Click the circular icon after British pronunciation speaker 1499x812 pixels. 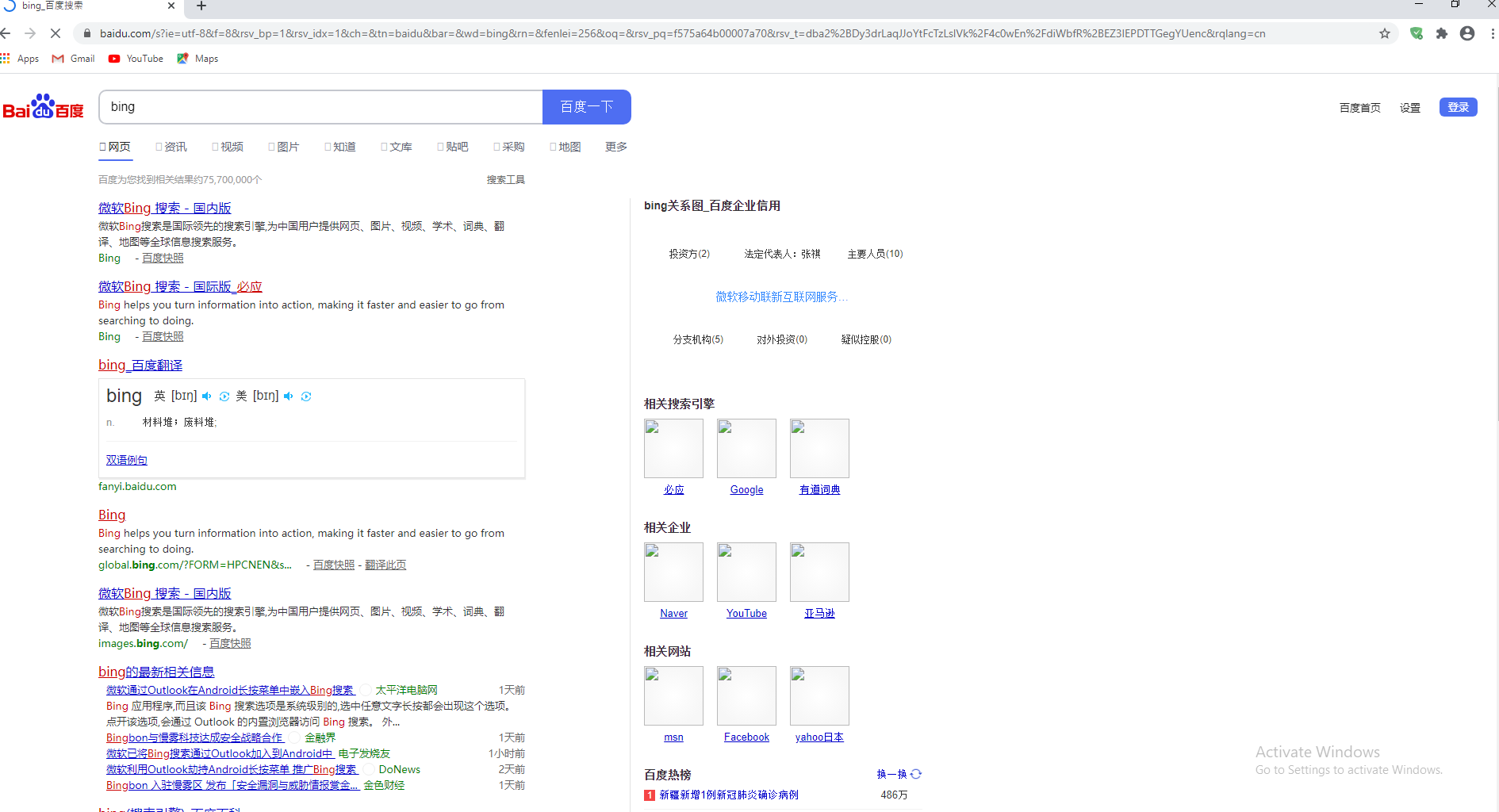224,396
